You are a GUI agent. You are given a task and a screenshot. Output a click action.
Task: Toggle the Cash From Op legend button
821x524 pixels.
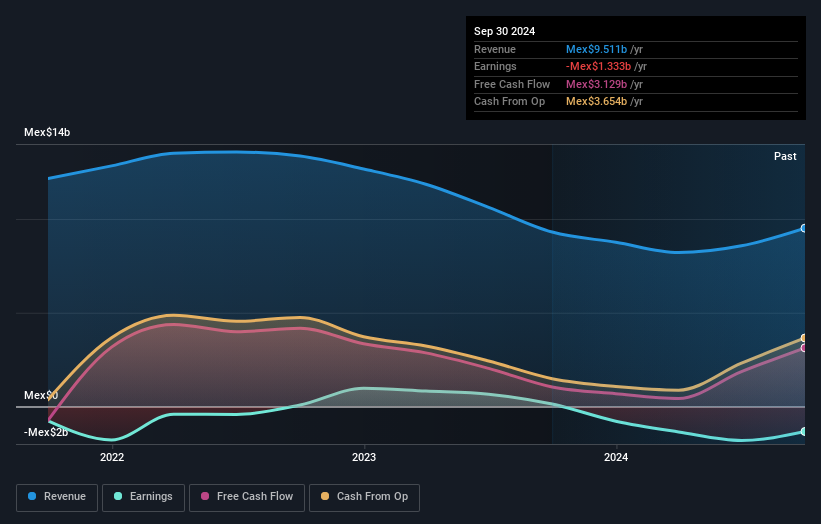(x=364, y=497)
